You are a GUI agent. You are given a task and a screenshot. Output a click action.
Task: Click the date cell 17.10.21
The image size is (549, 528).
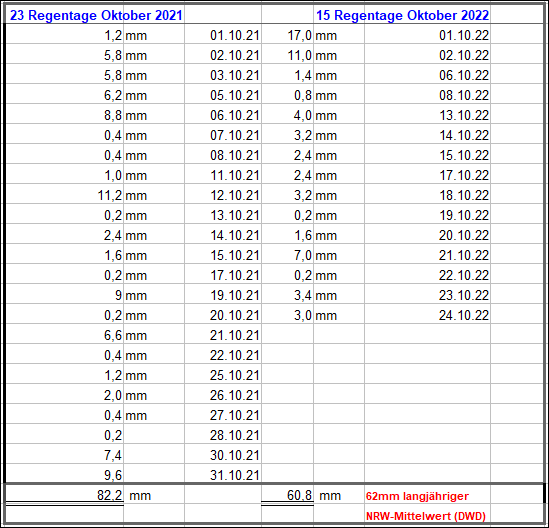235,275
